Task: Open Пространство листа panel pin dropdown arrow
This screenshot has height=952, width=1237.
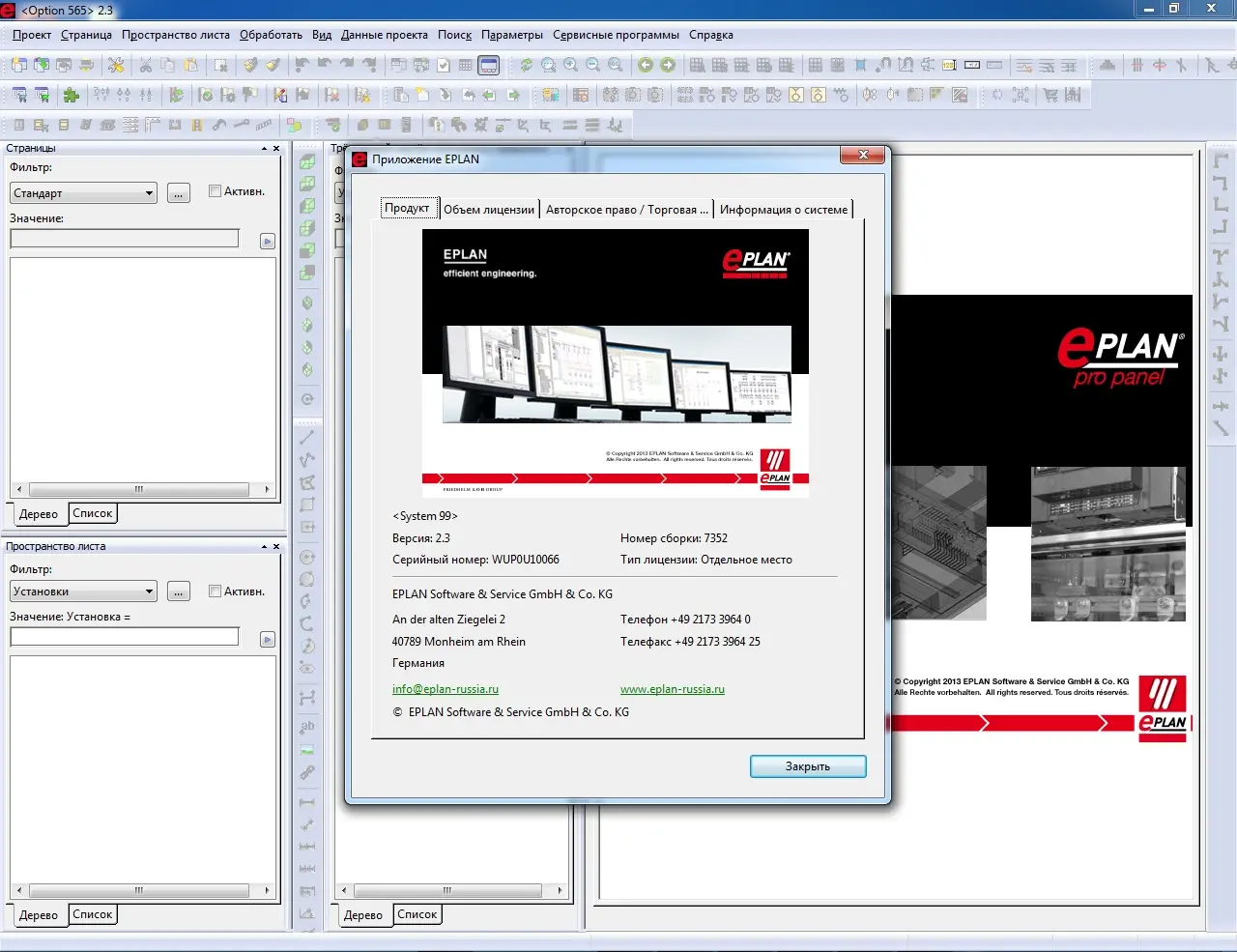Action: click(264, 547)
